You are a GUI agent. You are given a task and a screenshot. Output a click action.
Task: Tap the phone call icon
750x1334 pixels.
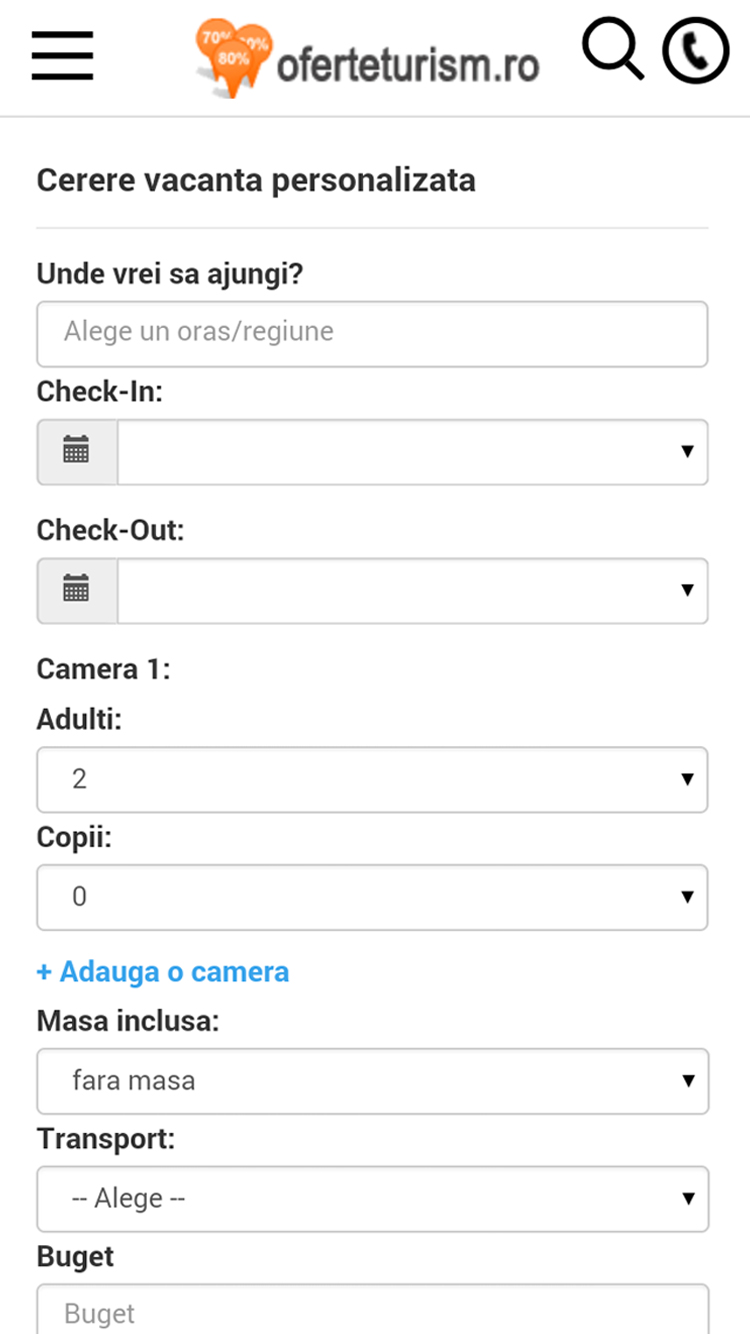[x=696, y=51]
